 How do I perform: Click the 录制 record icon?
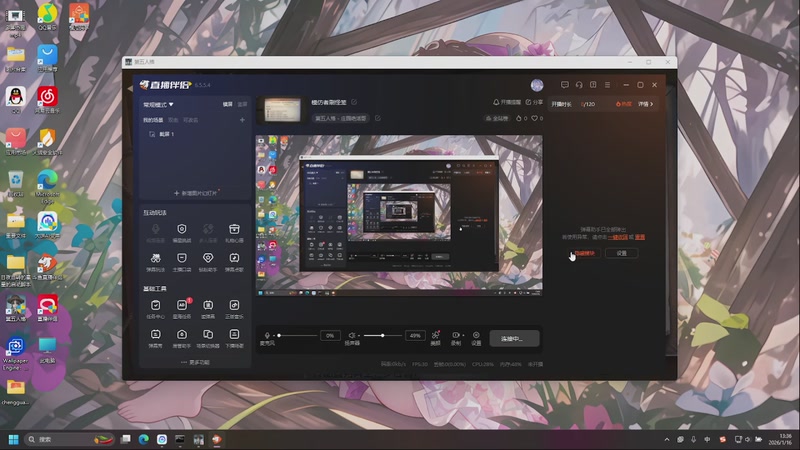[x=456, y=335]
